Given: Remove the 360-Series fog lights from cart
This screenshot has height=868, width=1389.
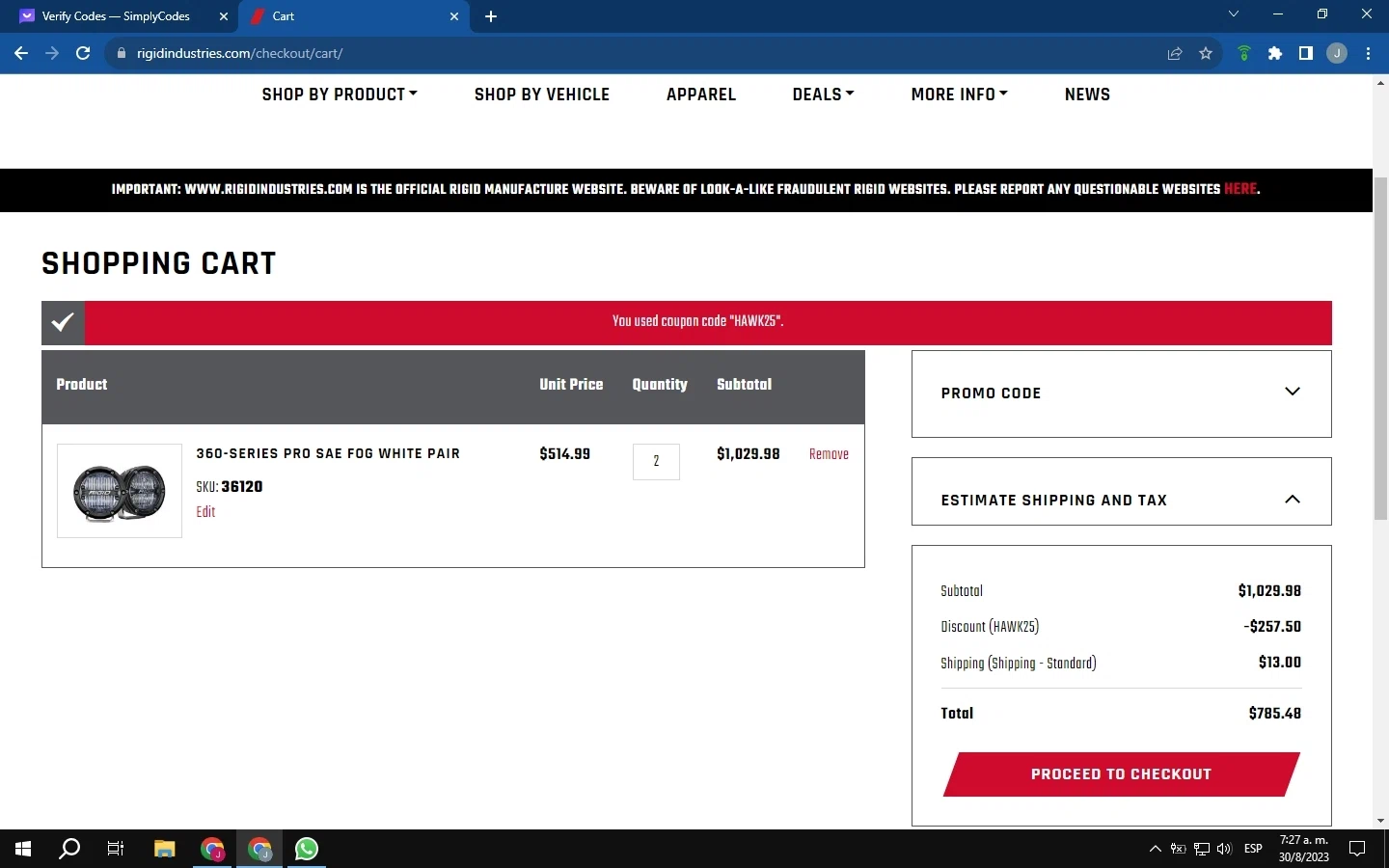Looking at the screenshot, I should pos(829,454).
